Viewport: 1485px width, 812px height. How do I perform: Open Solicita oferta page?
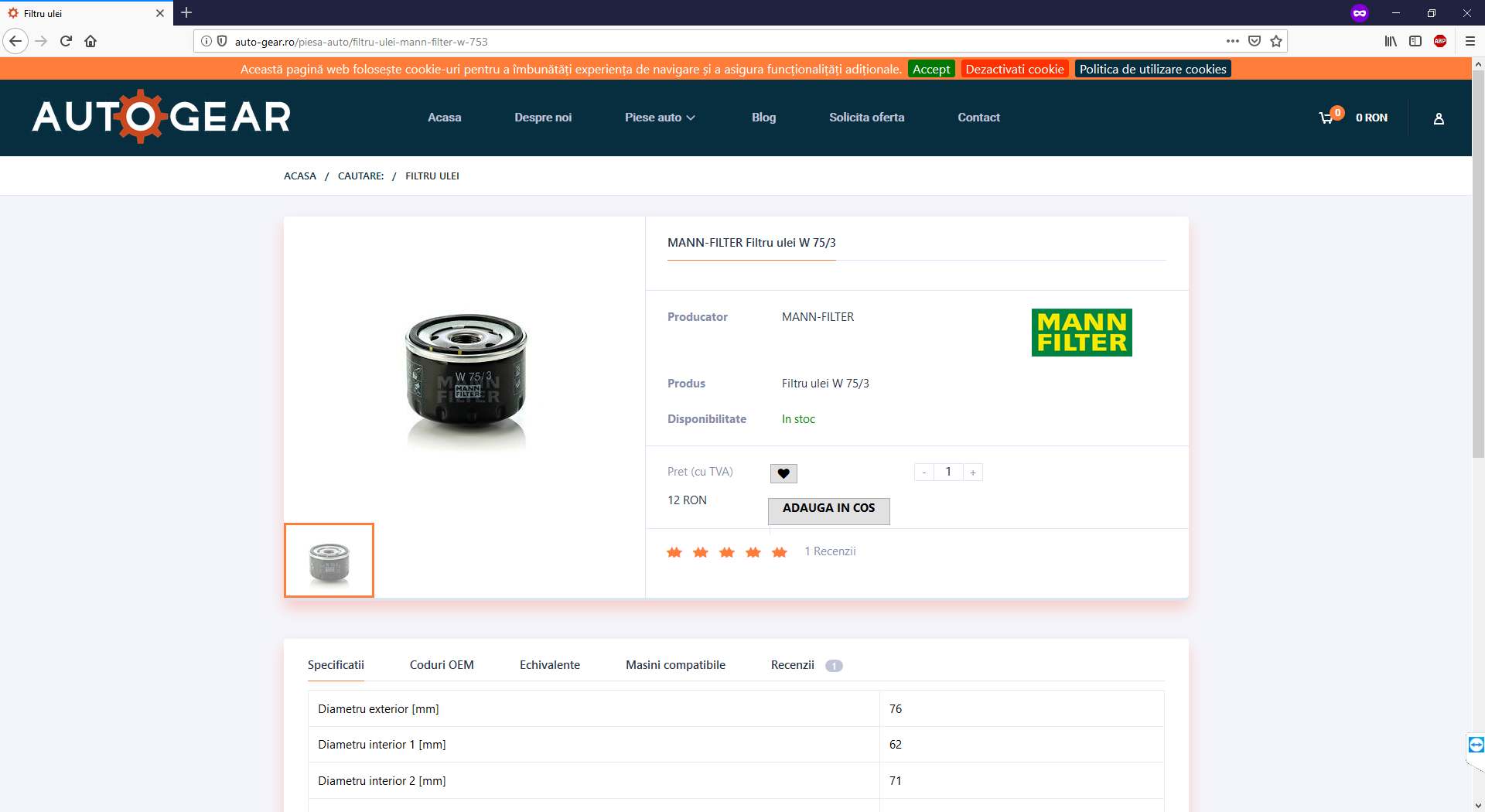tap(866, 118)
